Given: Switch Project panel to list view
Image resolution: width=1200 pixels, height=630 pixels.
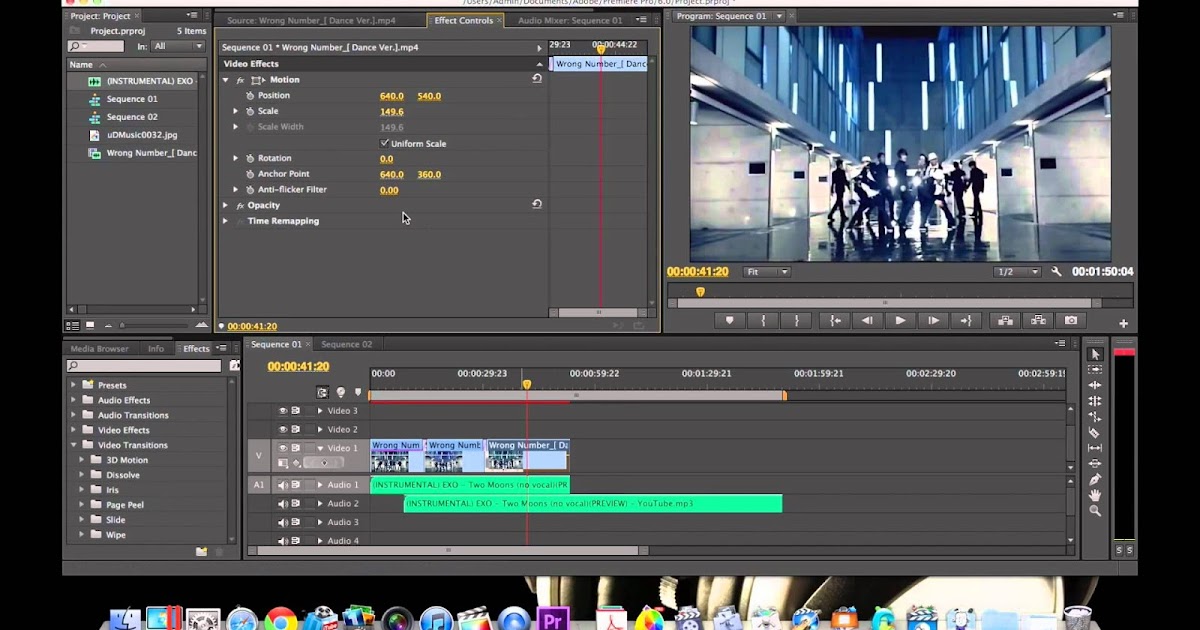Looking at the screenshot, I should click(x=73, y=325).
